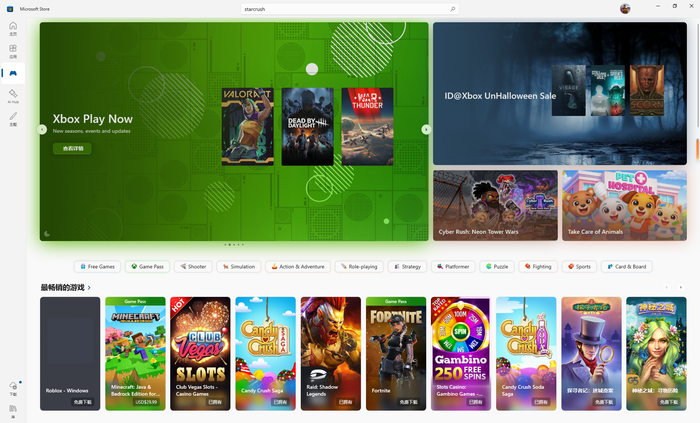Viewport: 700px width, 423px height.
Task: Open the Dead by Daylight cover
Action: [308, 127]
